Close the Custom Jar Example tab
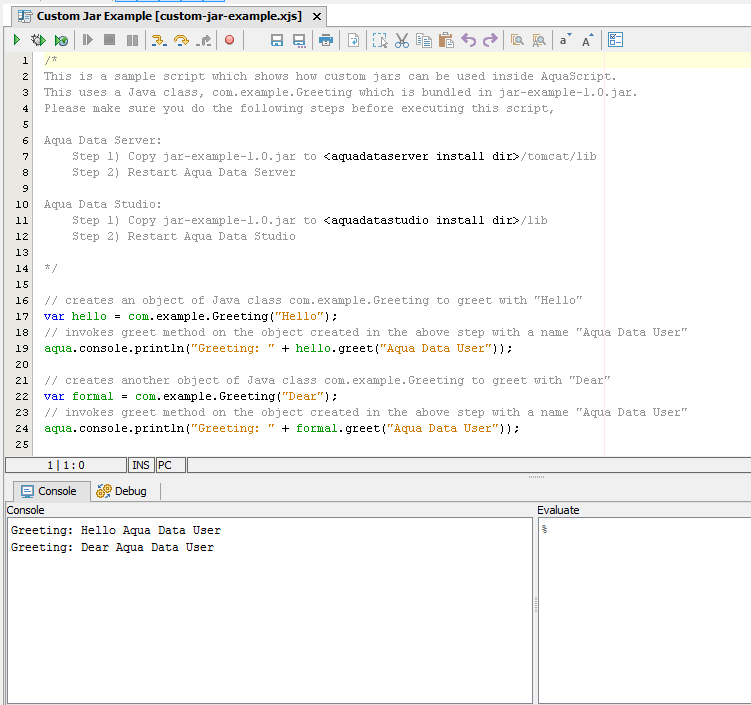The image size is (751, 705). (x=317, y=17)
